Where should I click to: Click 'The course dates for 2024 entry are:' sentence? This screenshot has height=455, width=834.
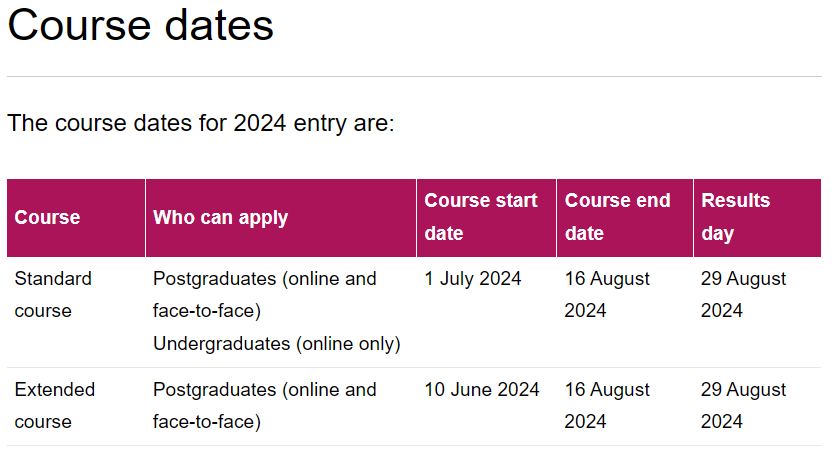pyautogui.click(x=201, y=123)
